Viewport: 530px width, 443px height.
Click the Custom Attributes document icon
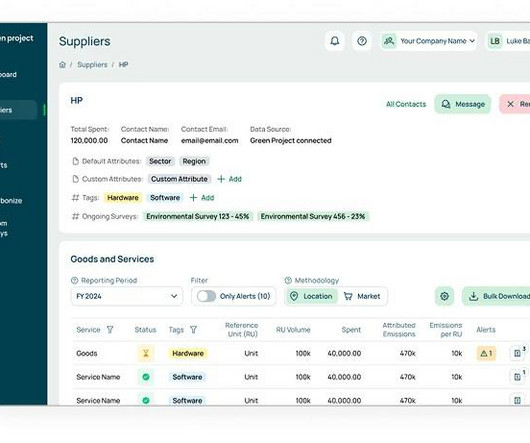click(76, 179)
